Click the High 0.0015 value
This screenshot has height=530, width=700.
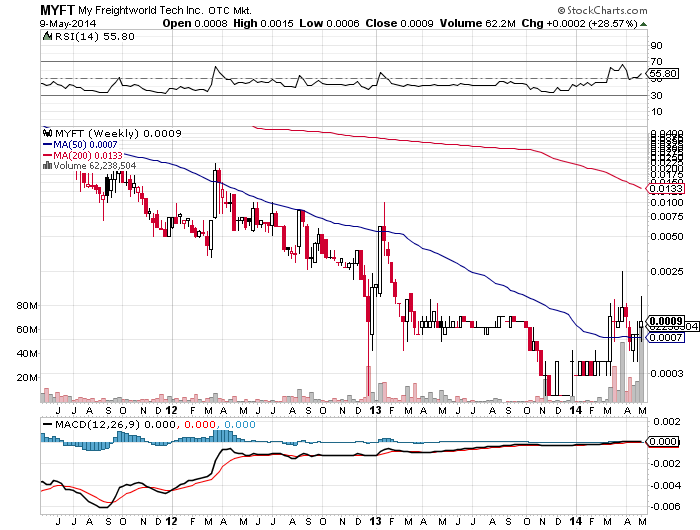(x=263, y=23)
